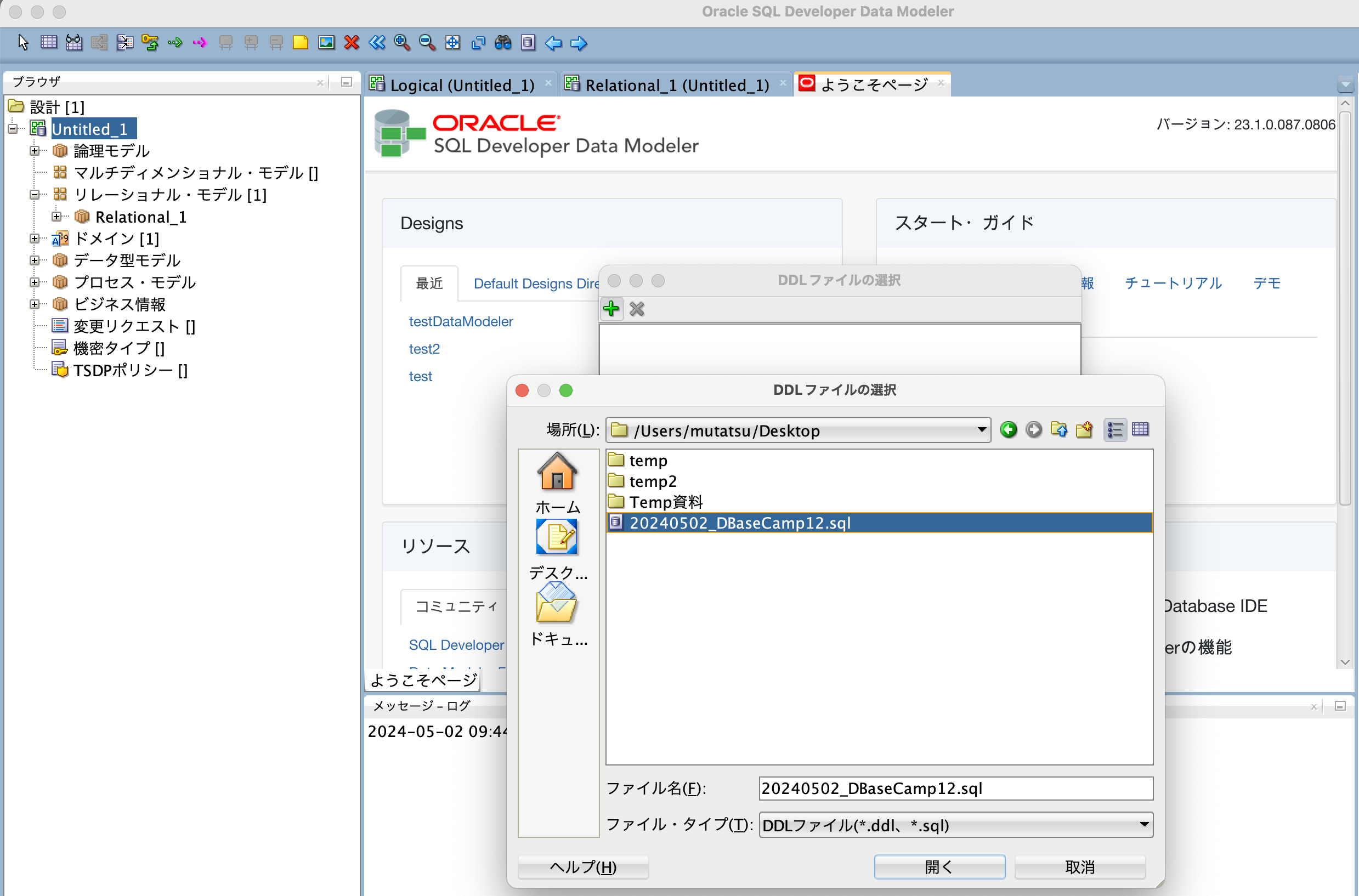Expand the 論理モデル tree node
Image resolution: width=1359 pixels, height=896 pixels.
coord(35,151)
